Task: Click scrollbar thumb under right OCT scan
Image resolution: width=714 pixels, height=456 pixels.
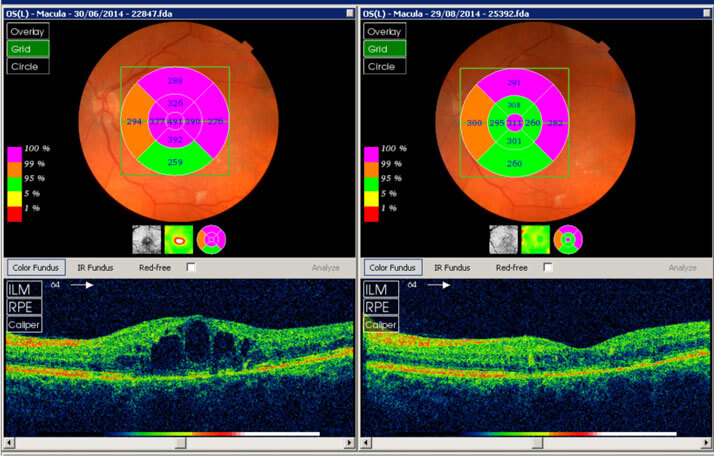Action: (538, 442)
